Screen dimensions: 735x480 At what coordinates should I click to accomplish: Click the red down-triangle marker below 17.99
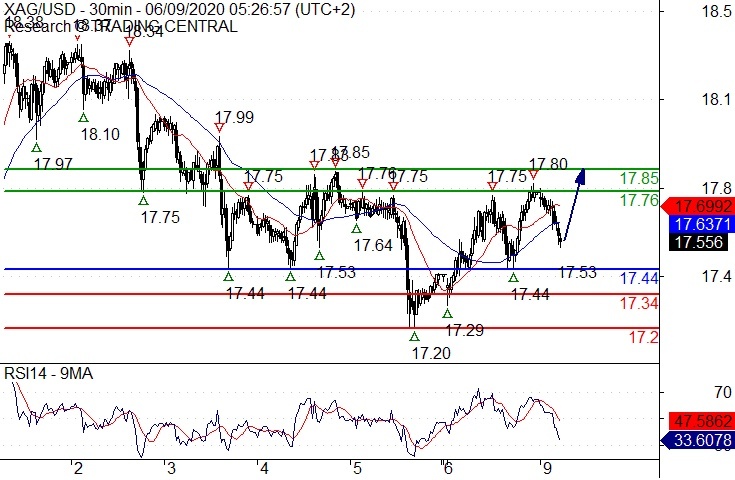219,128
